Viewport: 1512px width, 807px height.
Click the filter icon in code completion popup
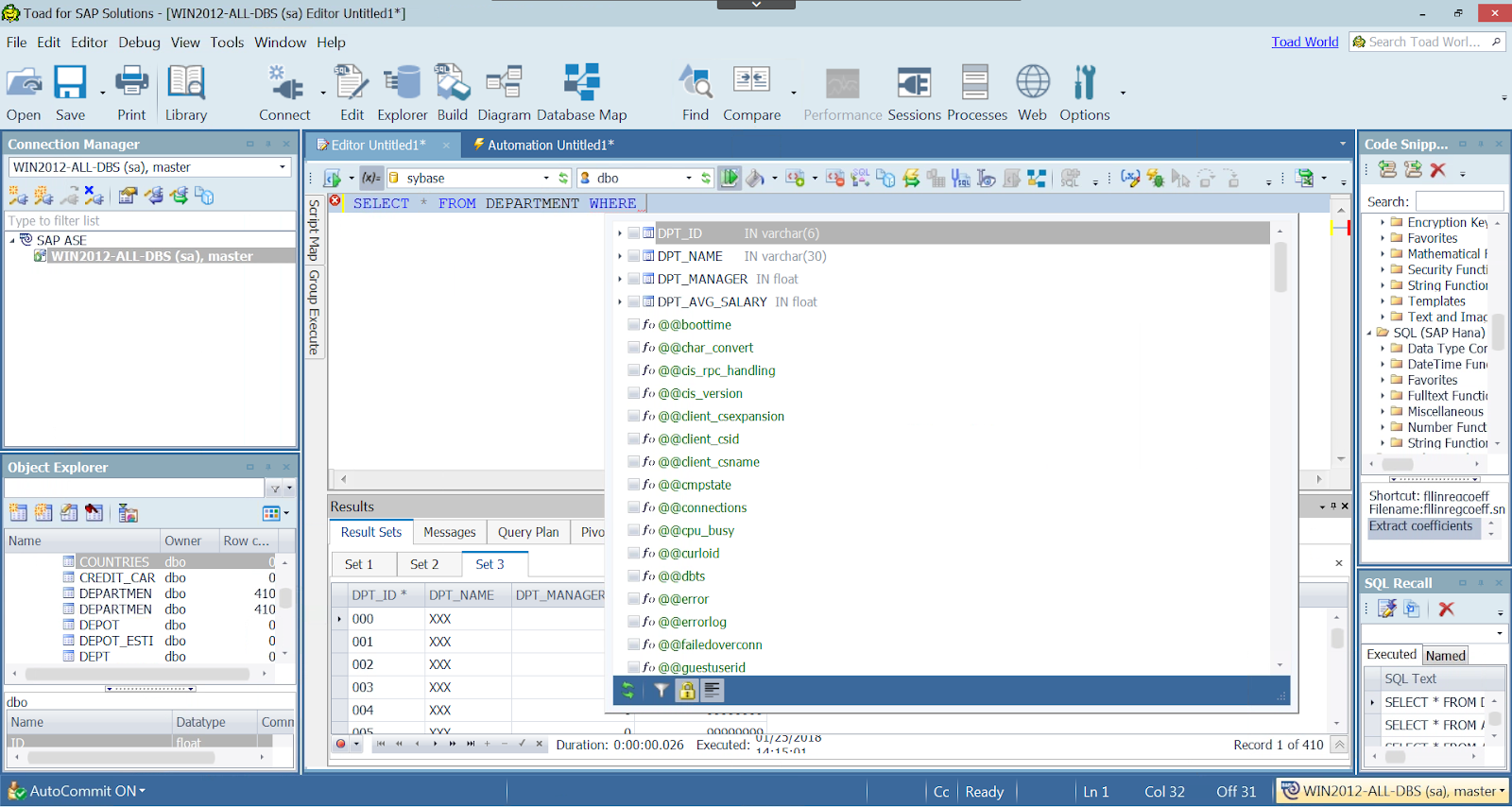click(661, 691)
